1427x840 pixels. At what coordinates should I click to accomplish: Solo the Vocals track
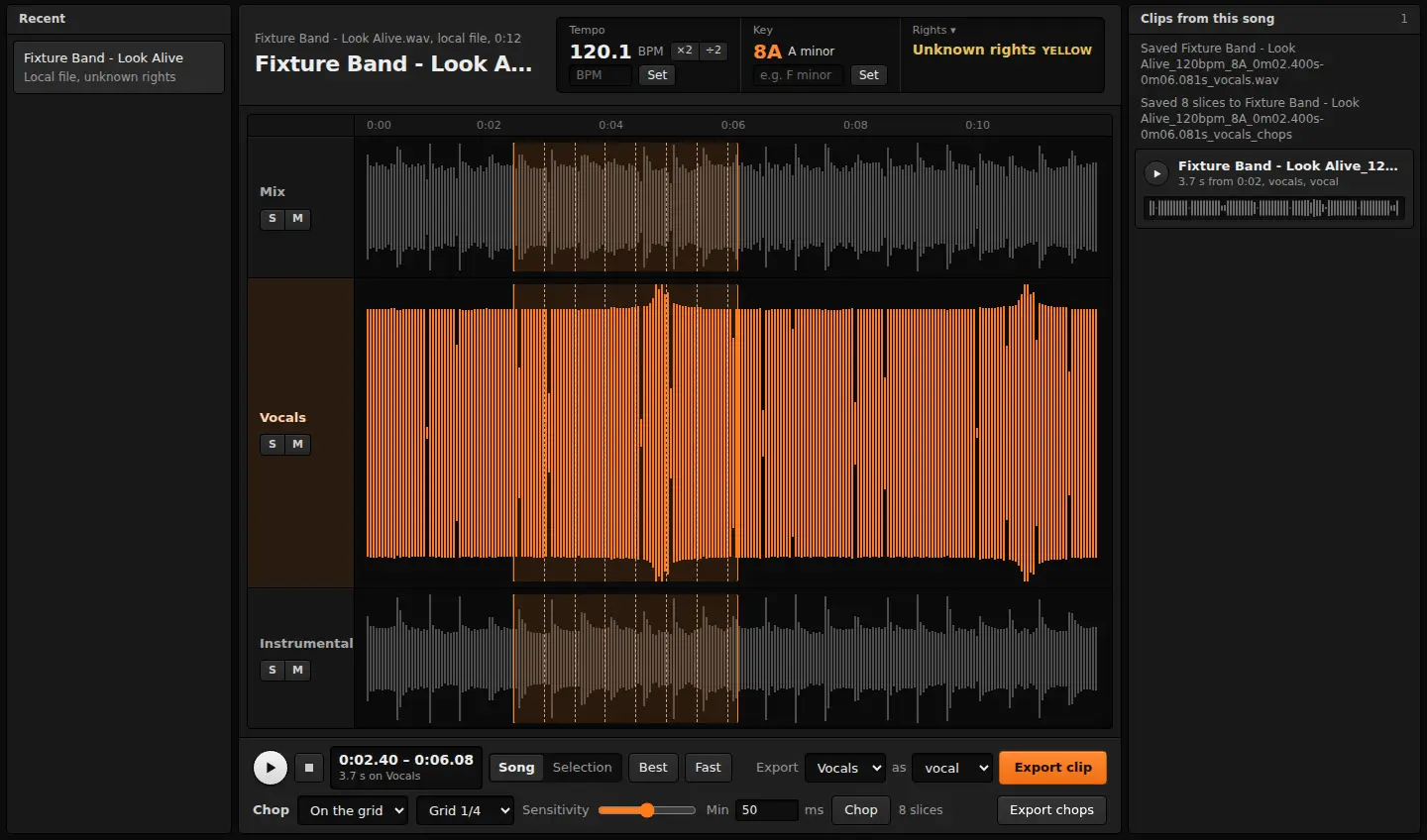(273, 445)
